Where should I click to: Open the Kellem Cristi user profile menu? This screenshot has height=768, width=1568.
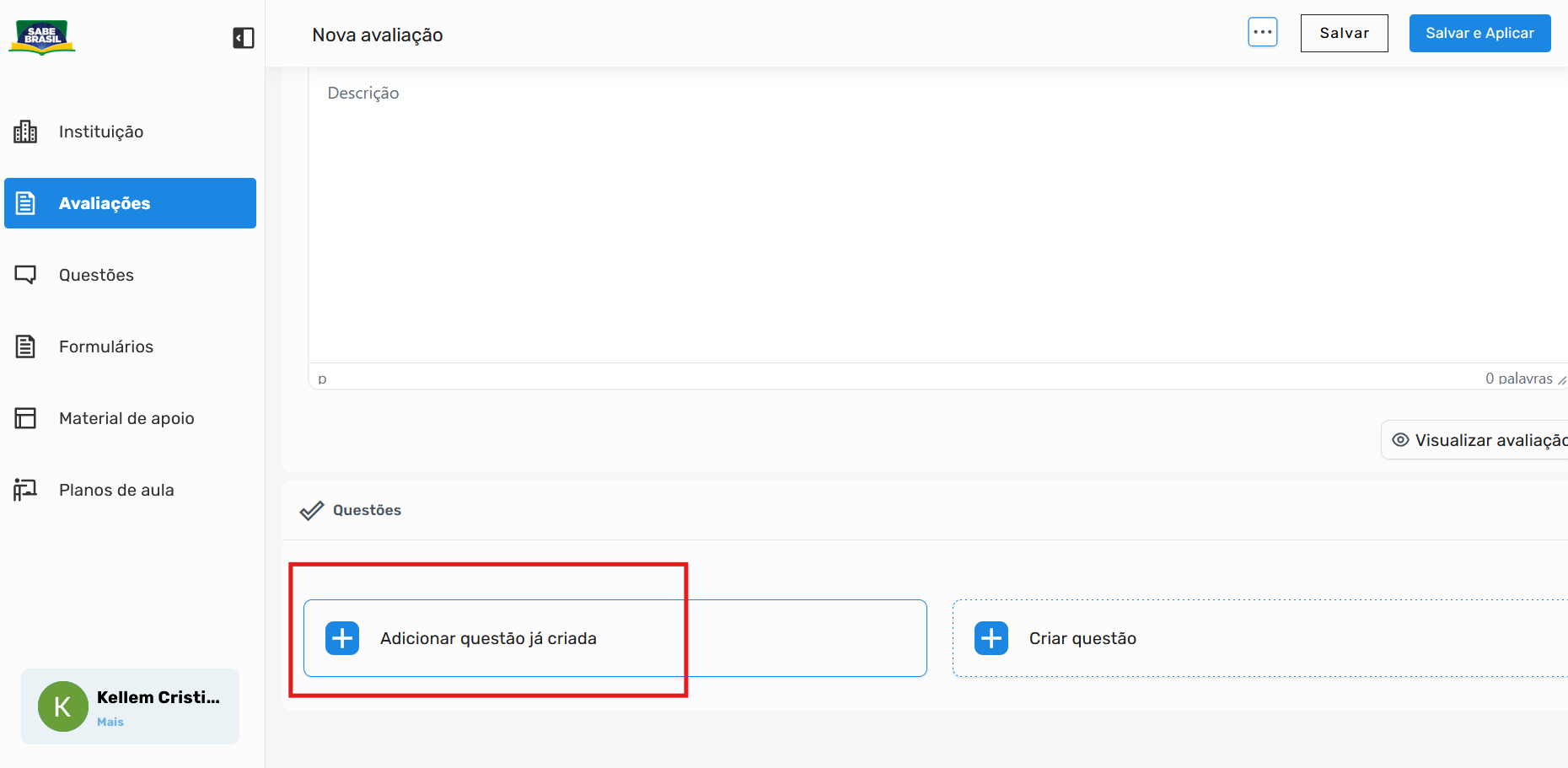click(130, 706)
